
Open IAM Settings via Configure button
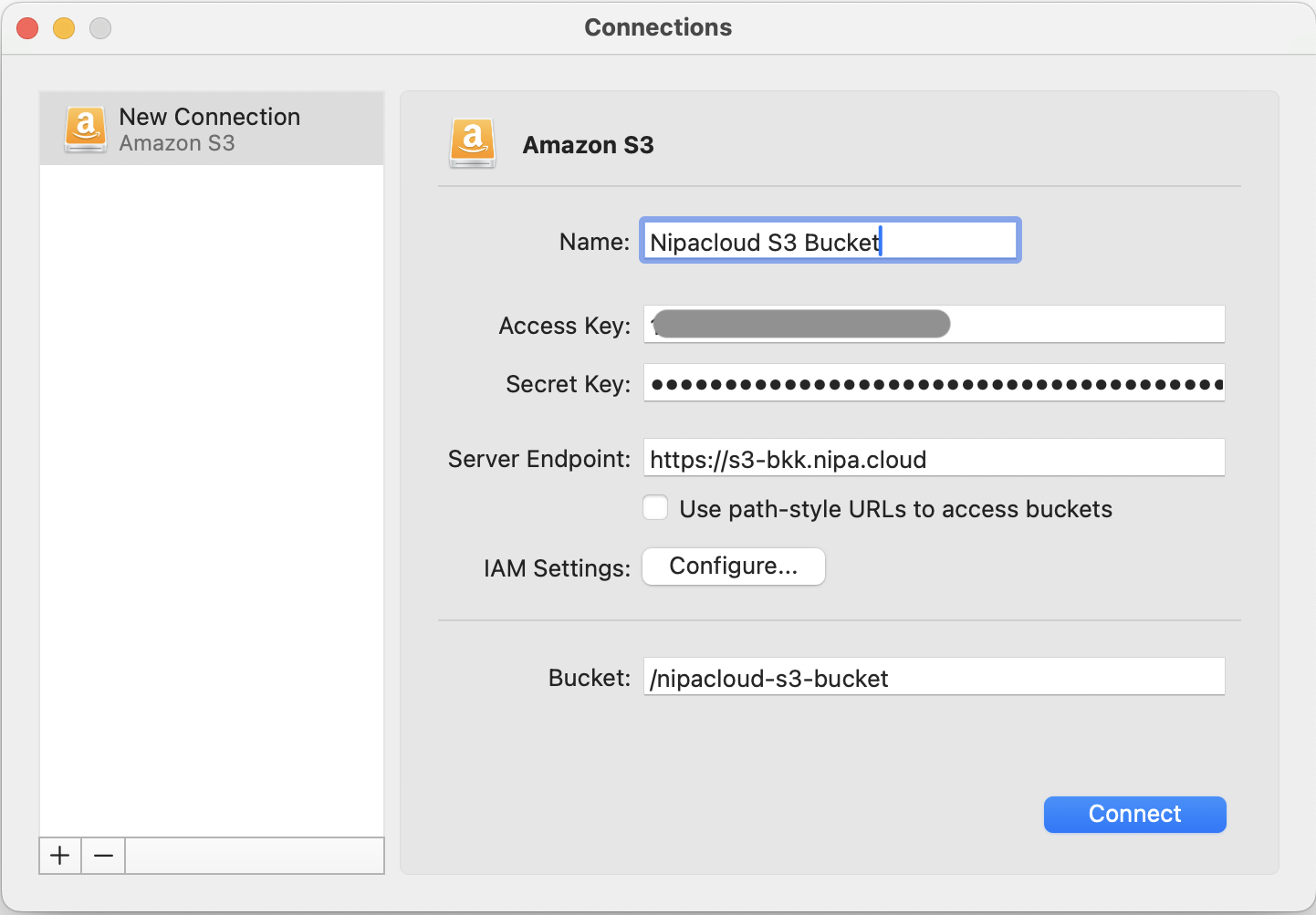(x=734, y=567)
